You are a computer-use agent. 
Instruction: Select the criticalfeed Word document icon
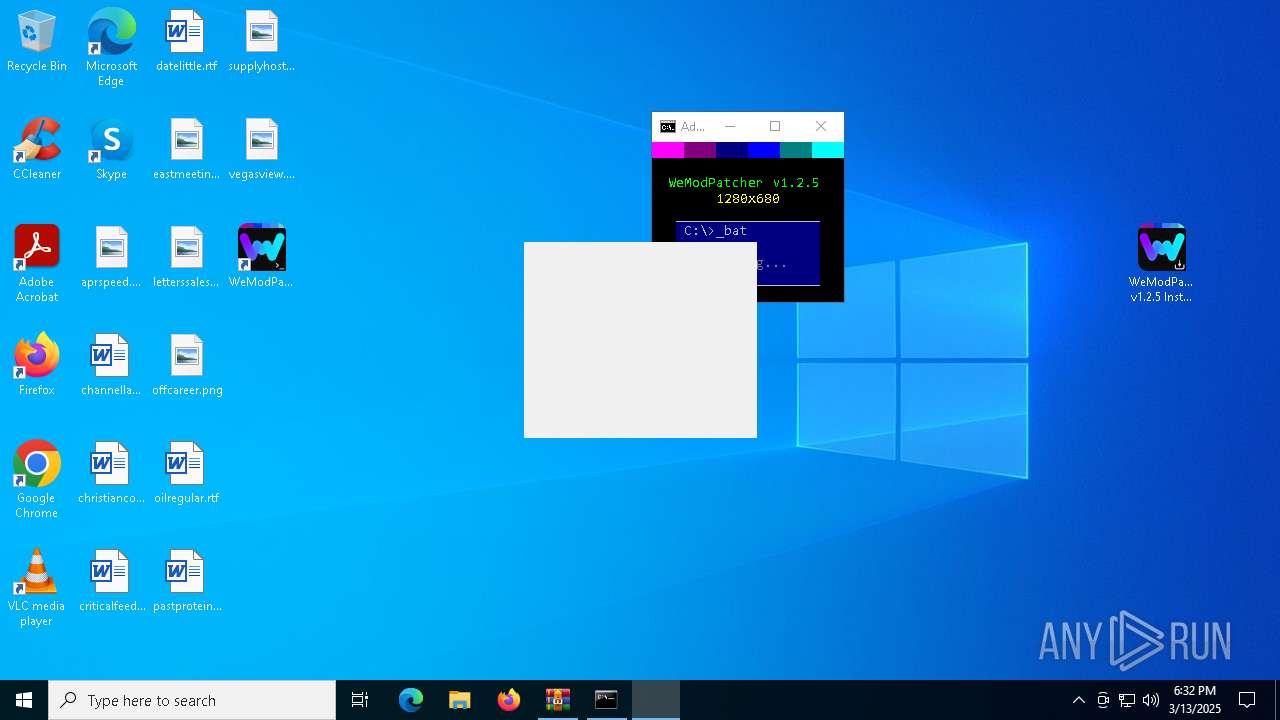(111, 582)
